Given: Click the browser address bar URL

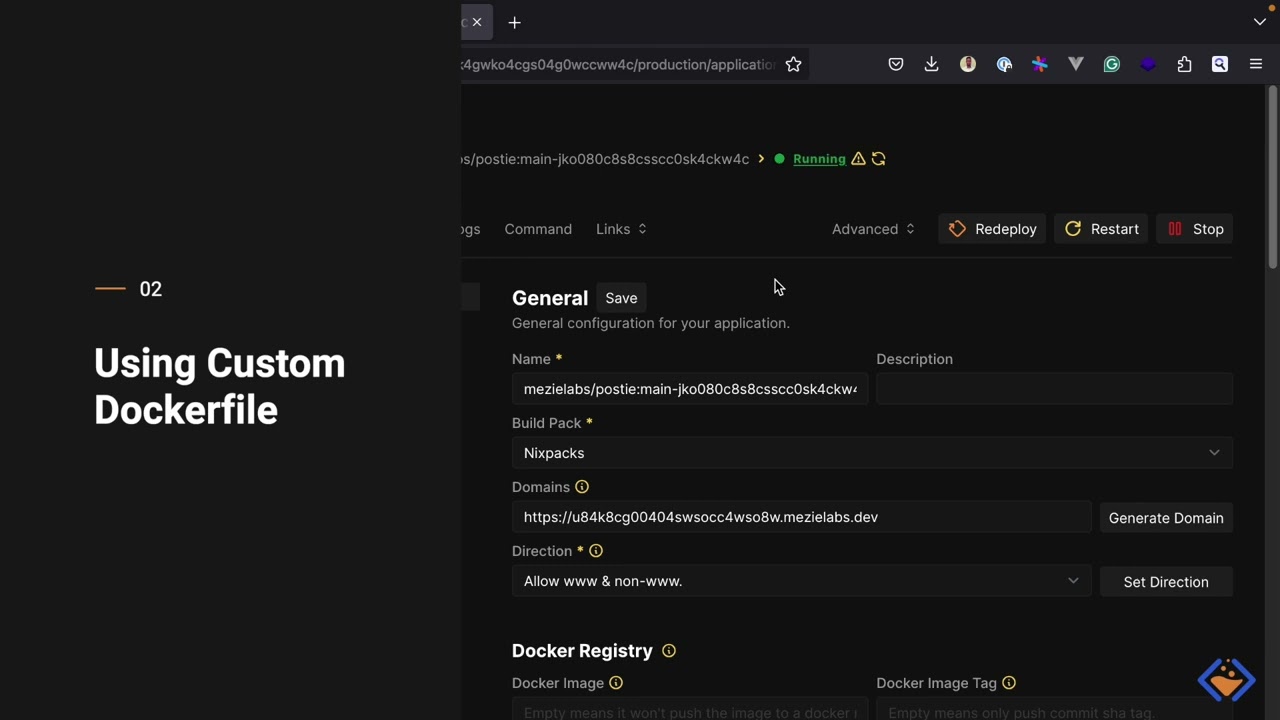Looking at the screenshot, I should 618,64.
